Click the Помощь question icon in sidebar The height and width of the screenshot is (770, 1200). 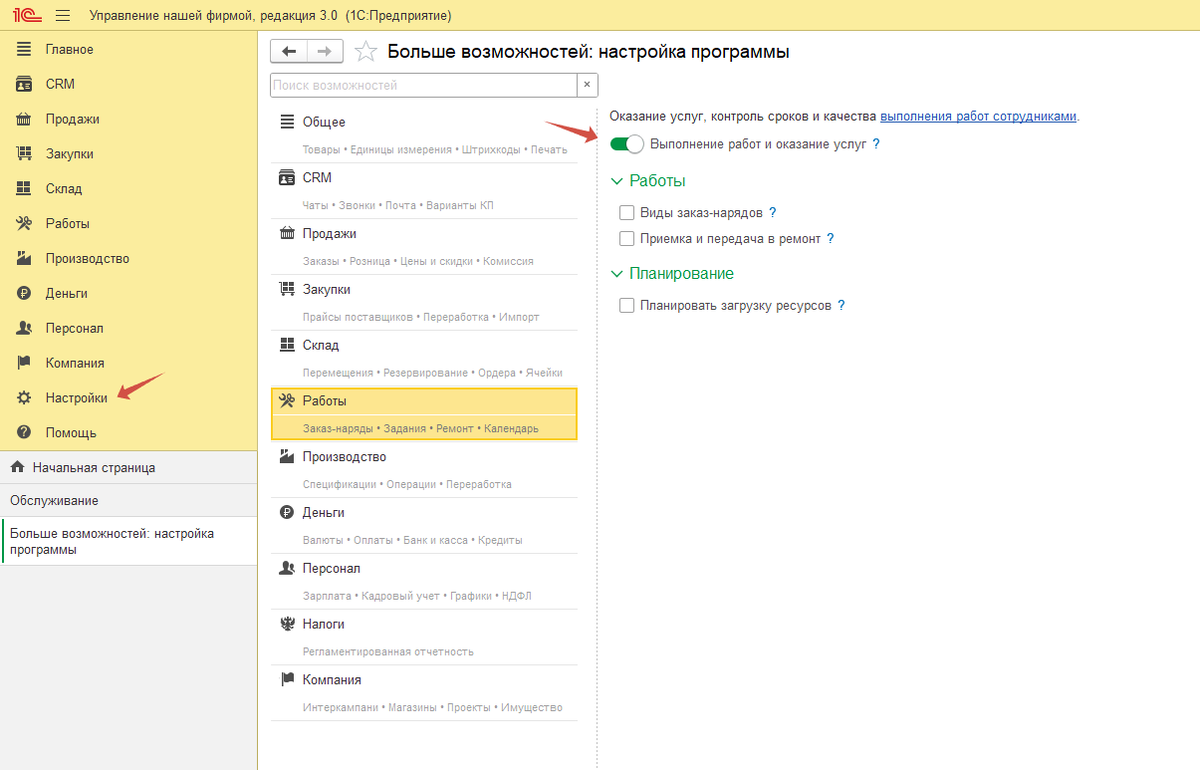[x=24, y=433]
